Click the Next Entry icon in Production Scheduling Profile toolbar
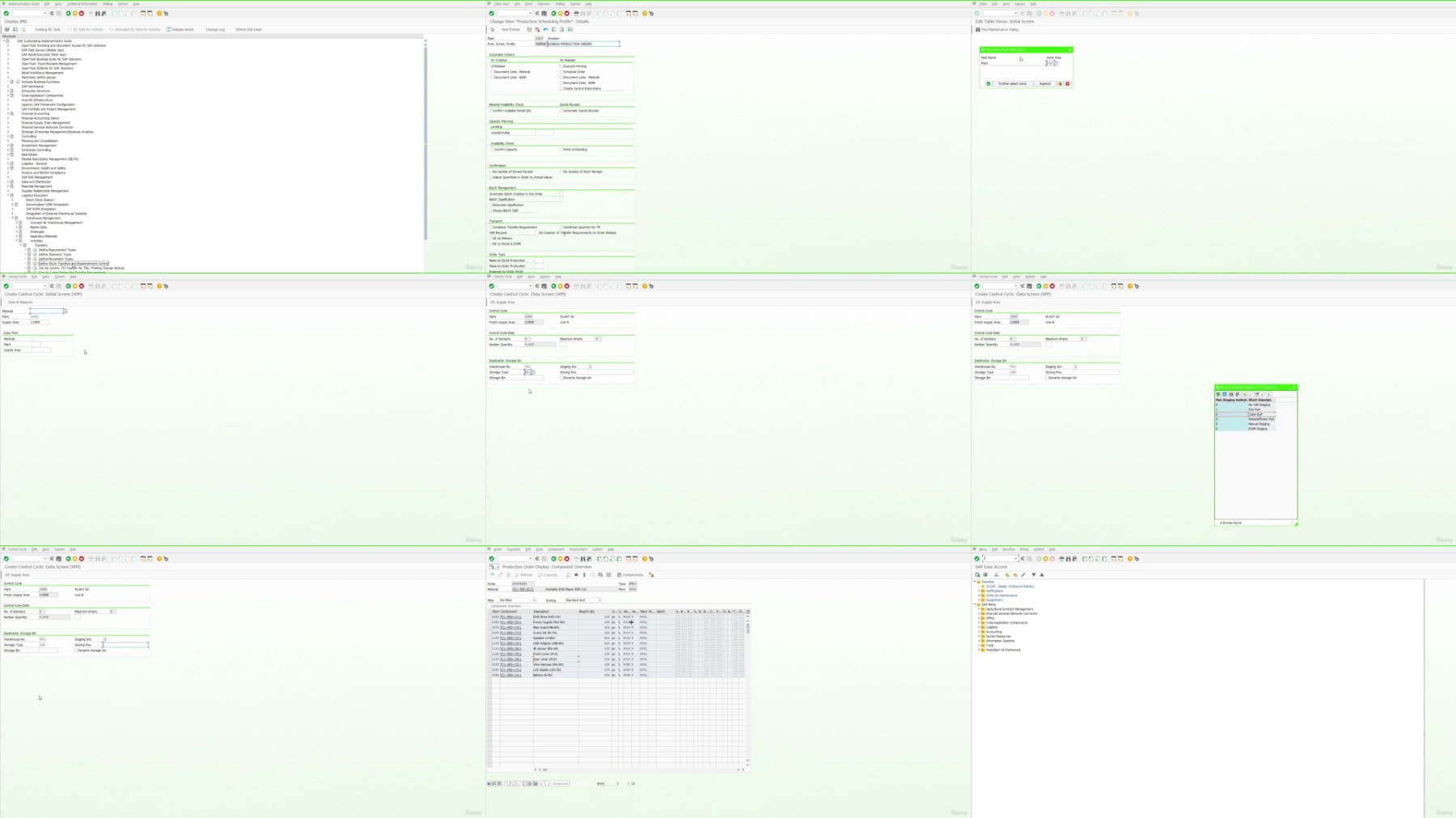This screenshot has height=818, width=1456. pyautogui.click(x=561, y=29)
